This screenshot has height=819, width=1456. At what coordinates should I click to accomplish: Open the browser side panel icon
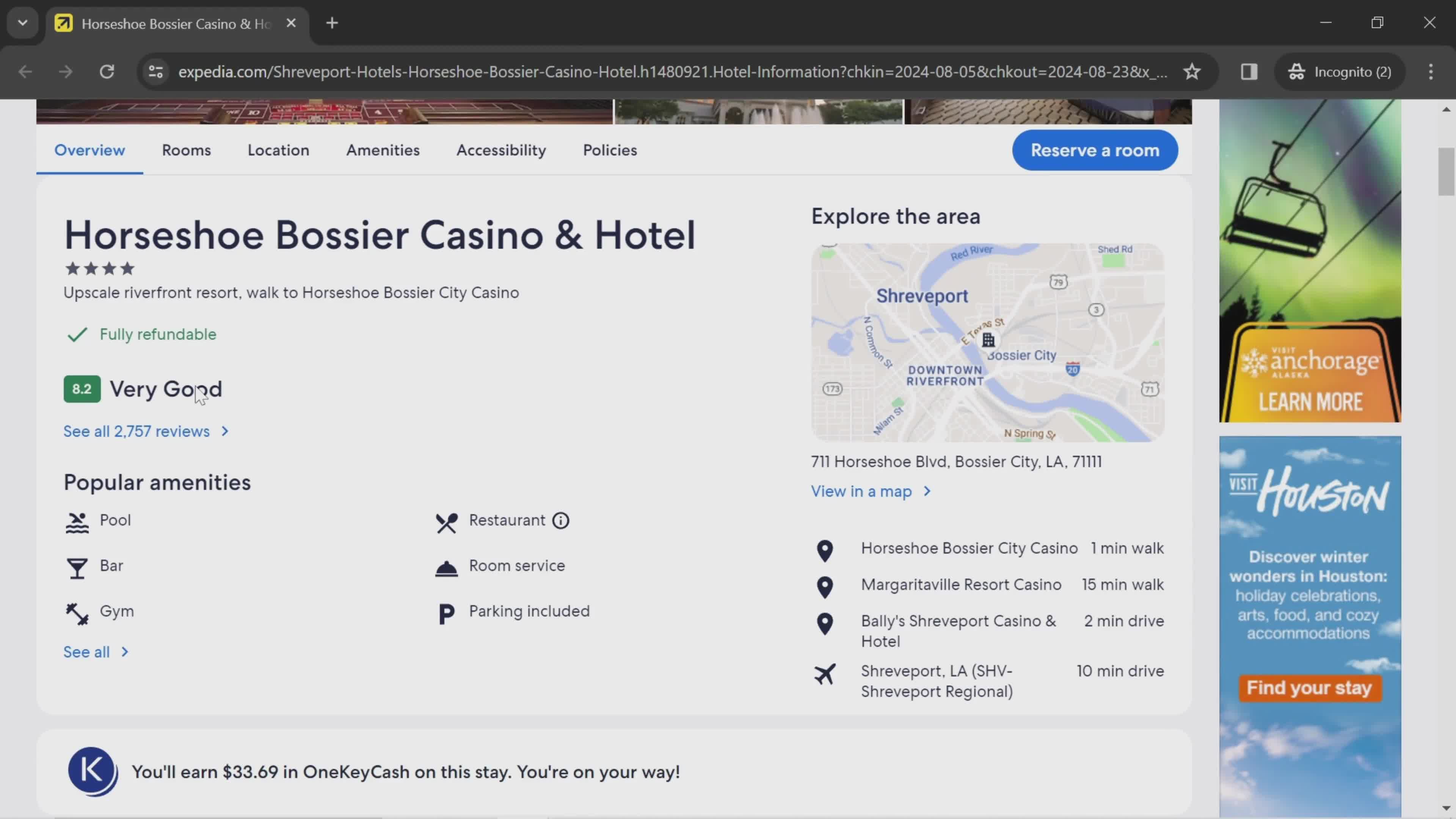(1249, 72)
